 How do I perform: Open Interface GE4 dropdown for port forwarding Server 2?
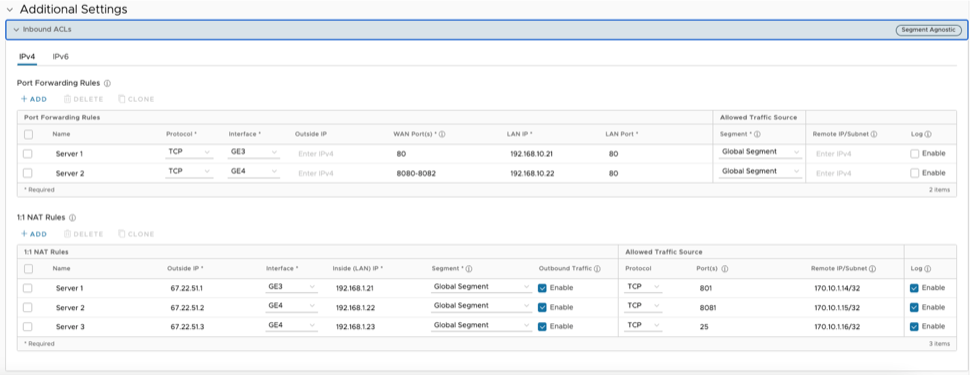254,172
